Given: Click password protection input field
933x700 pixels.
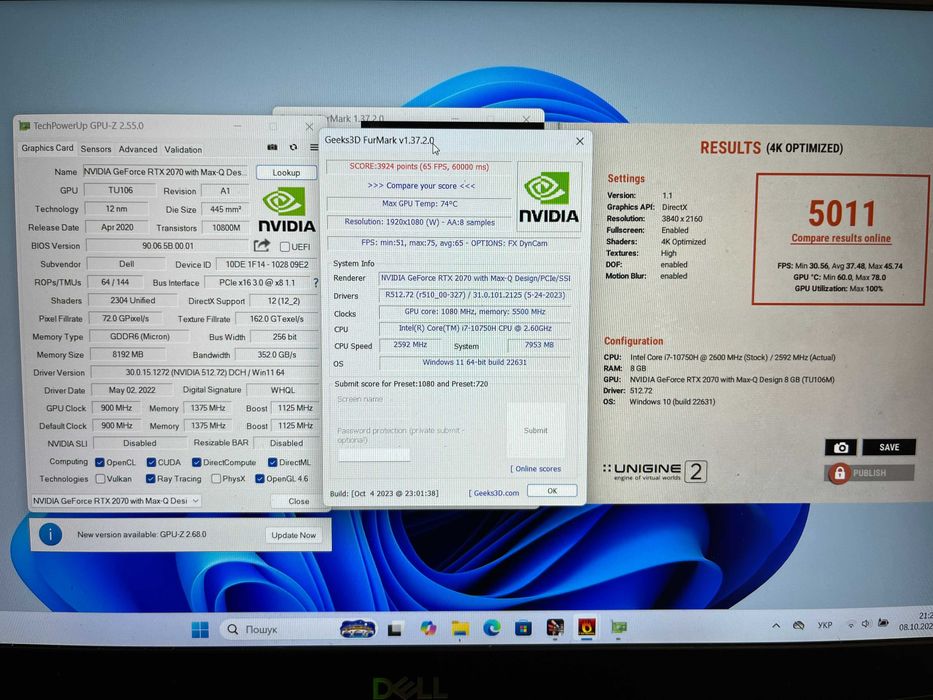Looking at the screenshot, I should (x=374, y=455).
